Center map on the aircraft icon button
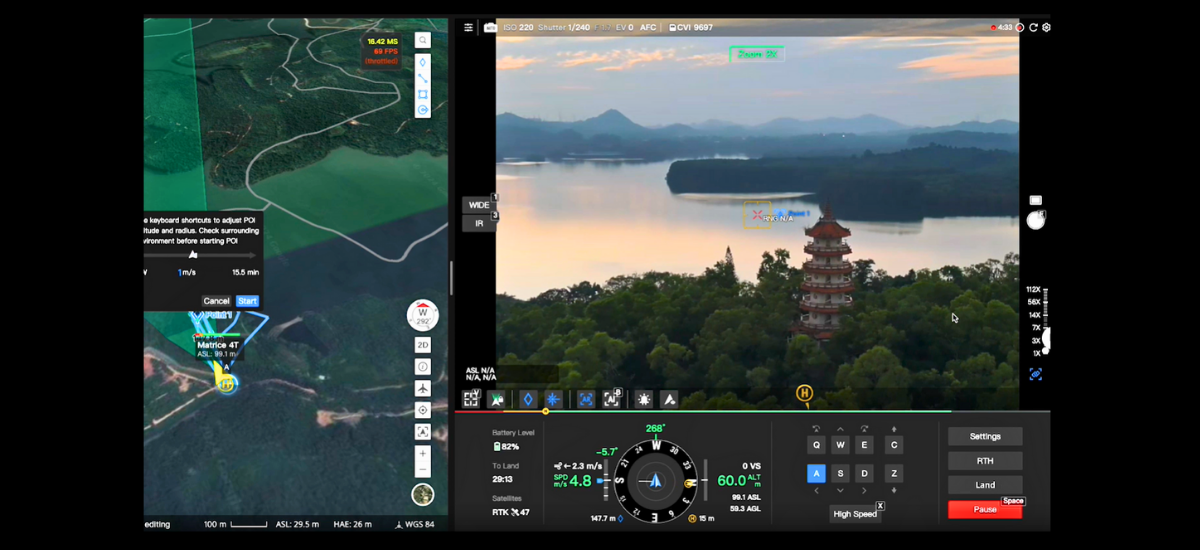Viewport: 1200px width, 550px height. pos(423,388)
